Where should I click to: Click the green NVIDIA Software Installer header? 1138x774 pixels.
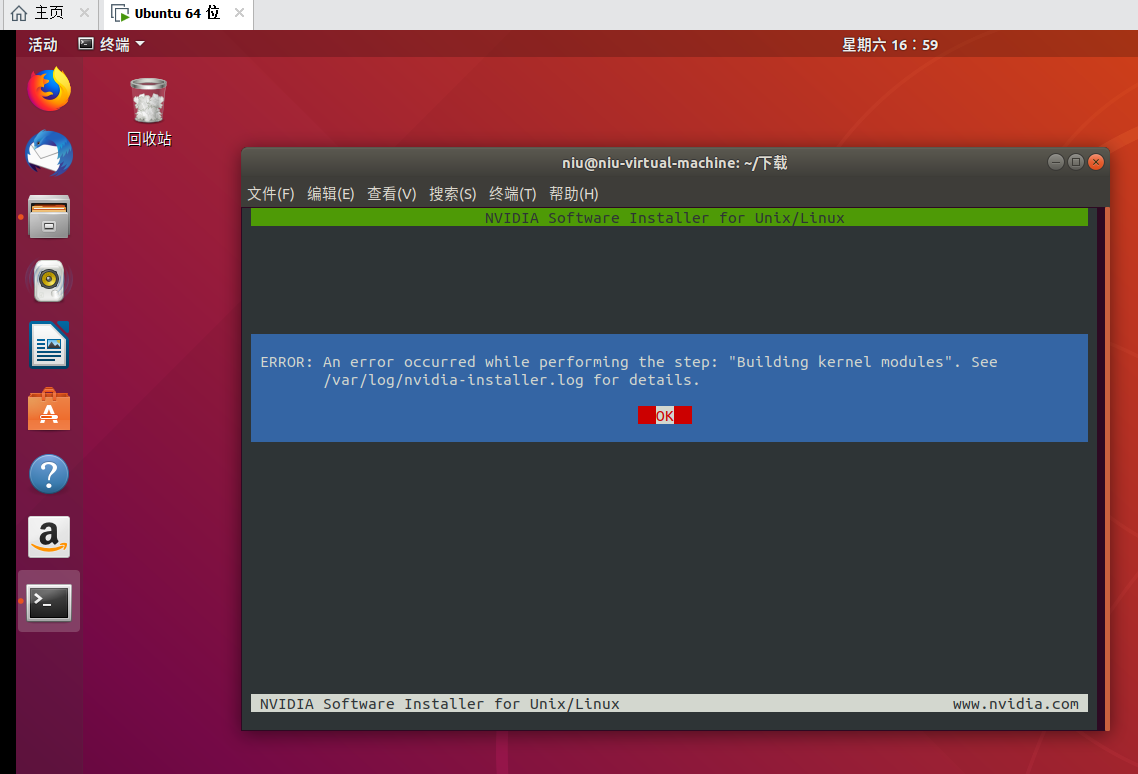669,218
